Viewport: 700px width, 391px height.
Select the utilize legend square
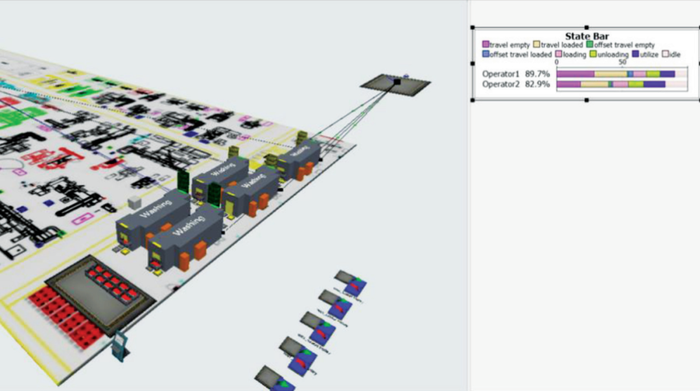coord(636,54)
